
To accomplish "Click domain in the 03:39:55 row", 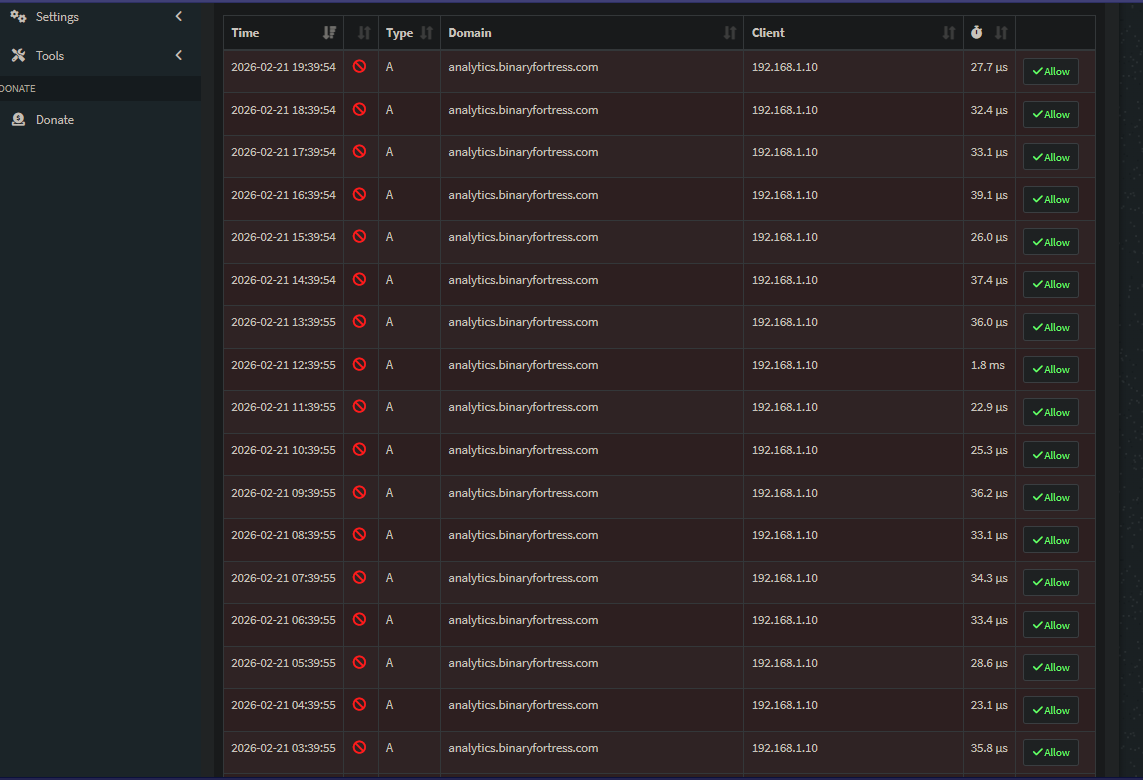I will coord(523,748).
